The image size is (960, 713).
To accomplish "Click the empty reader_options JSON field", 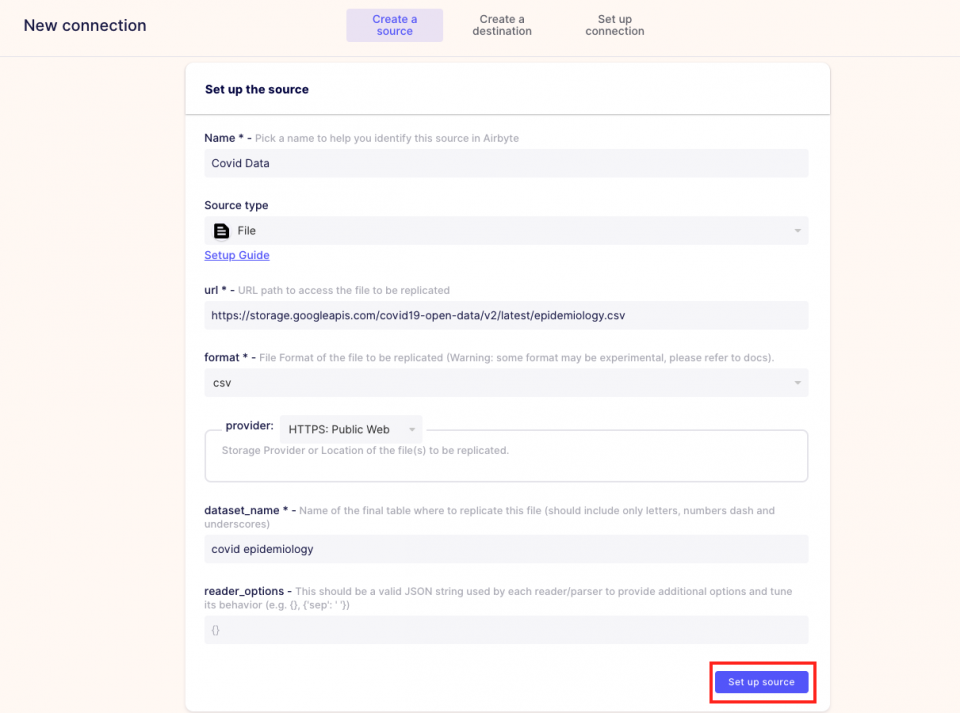I will 505,630.
